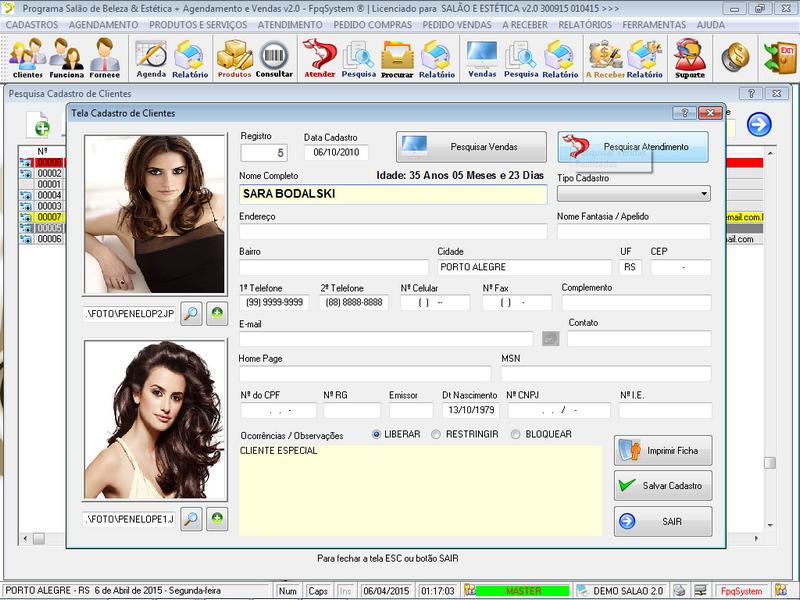Open the Pesquisa icon next to Vendas
The image size is (800, 600).
(521, 59)
